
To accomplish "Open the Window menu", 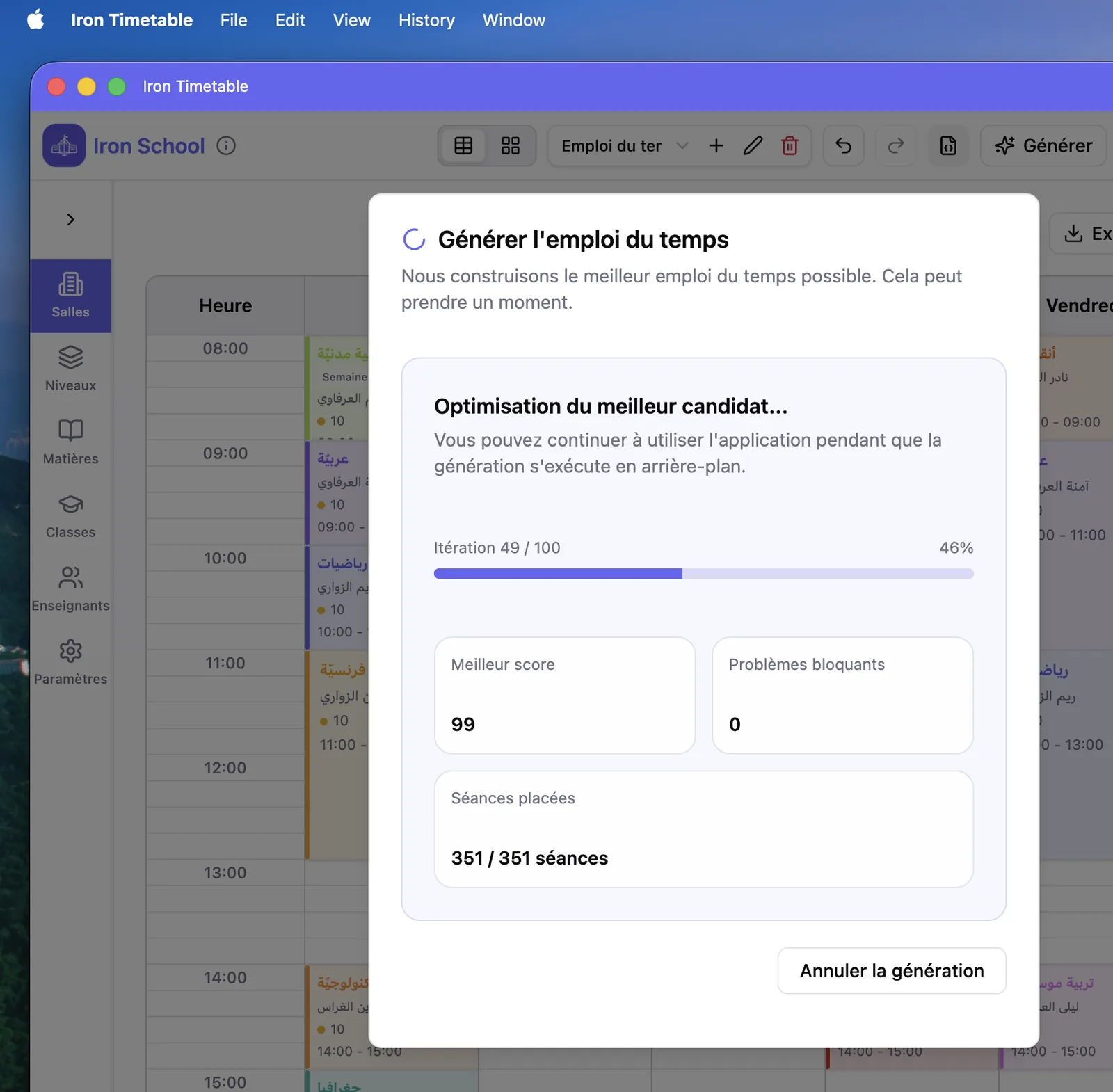I will tap(514, 20).
